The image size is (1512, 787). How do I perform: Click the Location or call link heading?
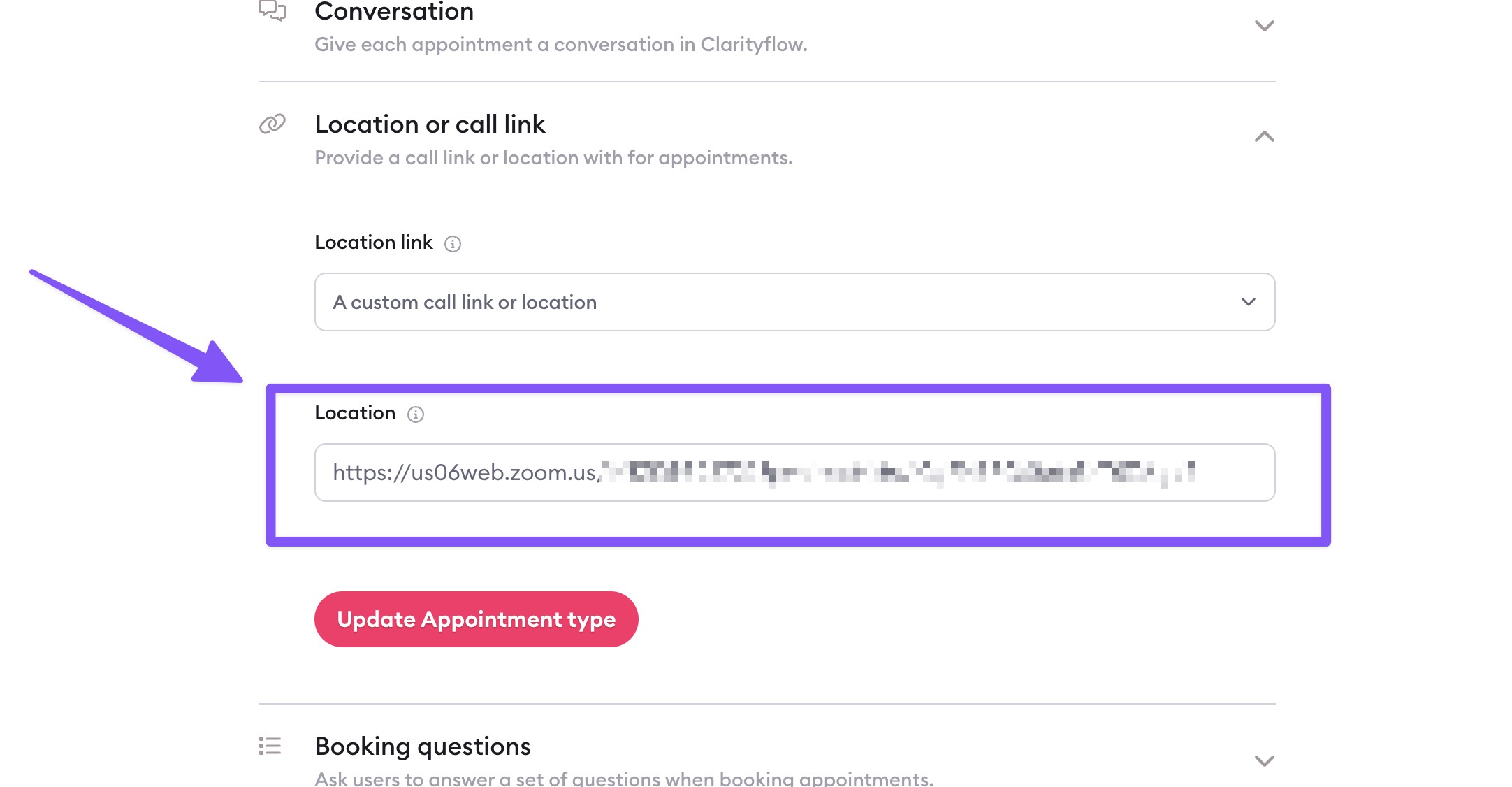(430, 124)
